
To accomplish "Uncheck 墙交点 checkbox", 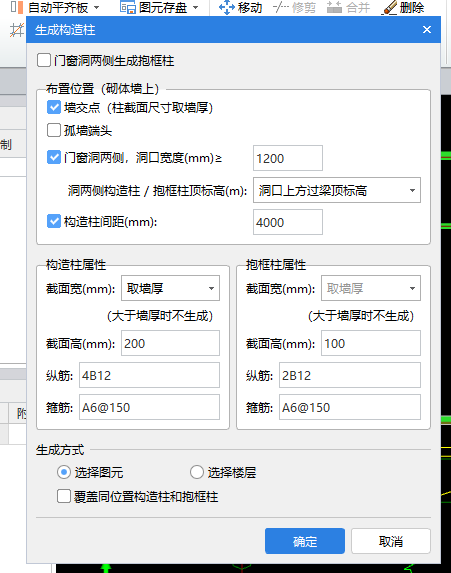I will (x=54, y=107).
